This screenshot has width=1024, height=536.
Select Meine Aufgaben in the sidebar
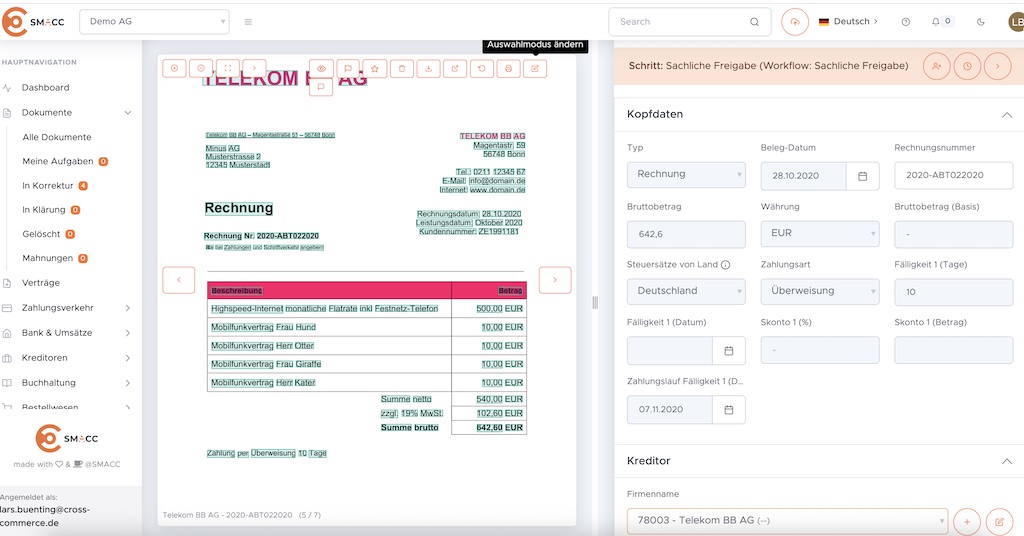tap(58, 161)
